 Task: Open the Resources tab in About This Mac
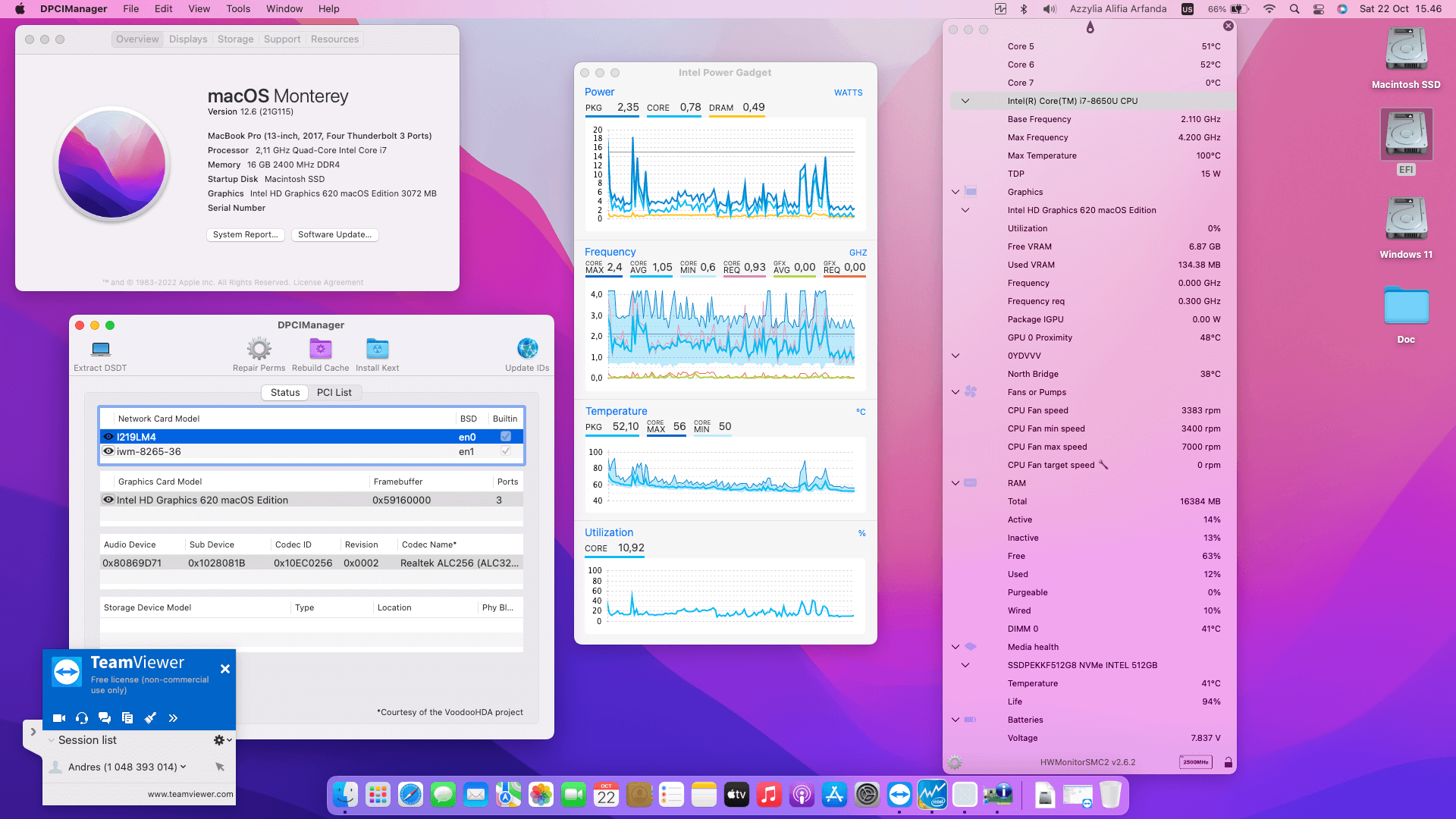coord(334,39)
